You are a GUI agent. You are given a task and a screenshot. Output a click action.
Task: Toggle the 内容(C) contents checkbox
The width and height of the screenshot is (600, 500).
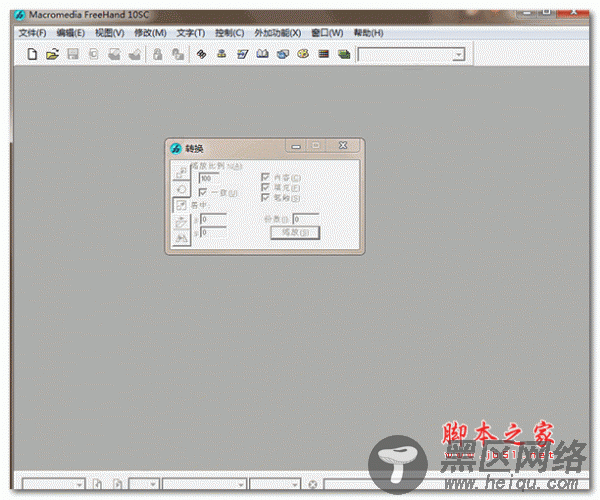[265, 177]
